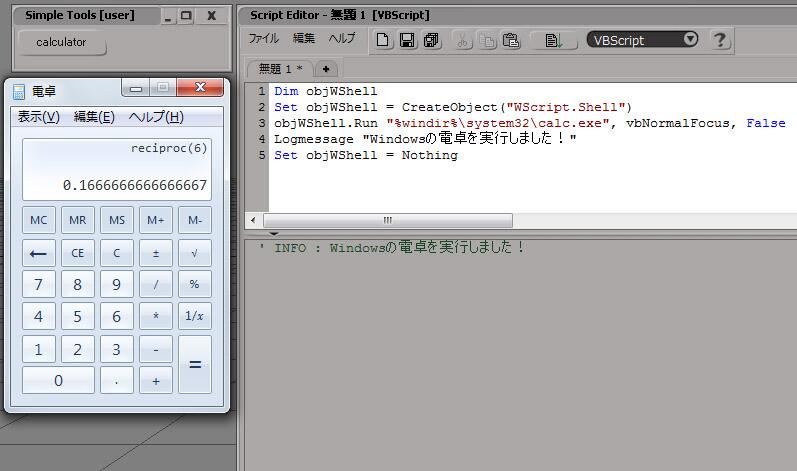
Task: Click the paste clipboard icon
Action: [511, 40]
